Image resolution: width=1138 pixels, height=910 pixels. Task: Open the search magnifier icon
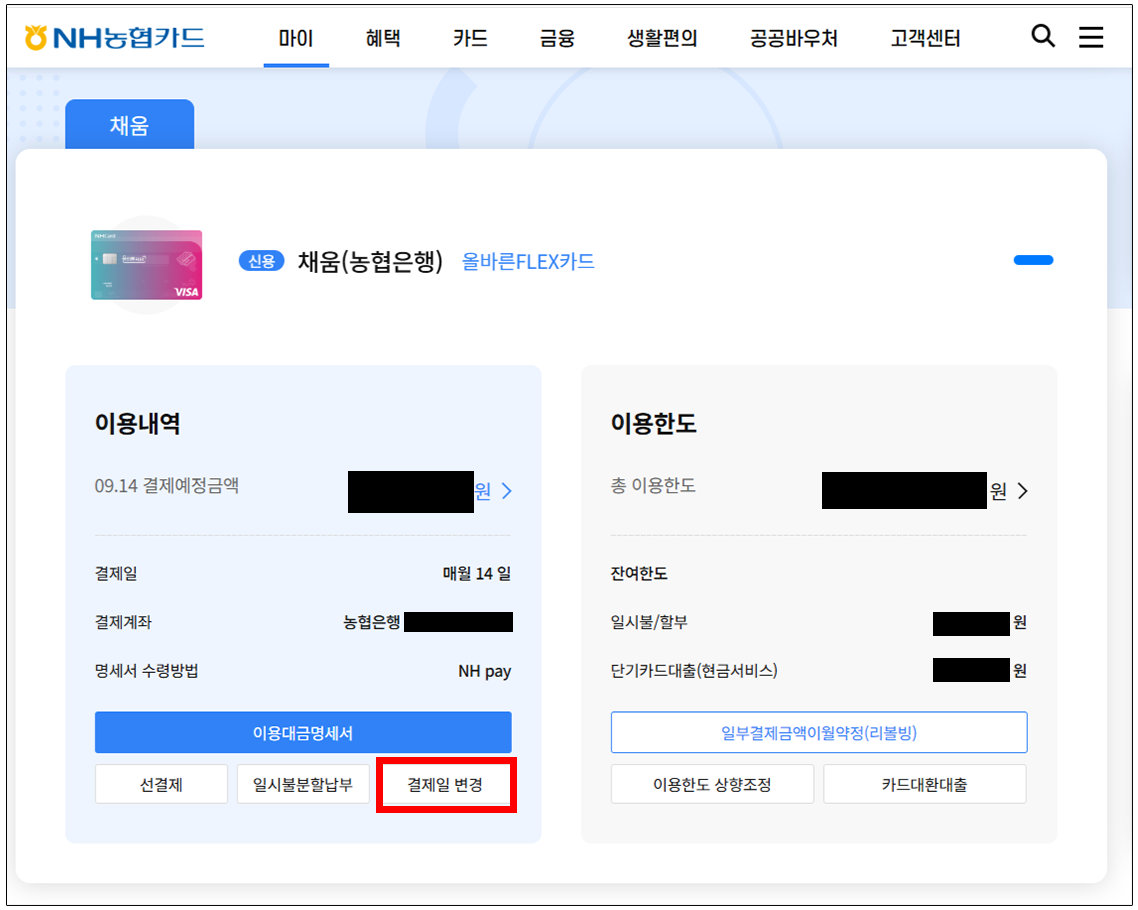point(1042,37)
